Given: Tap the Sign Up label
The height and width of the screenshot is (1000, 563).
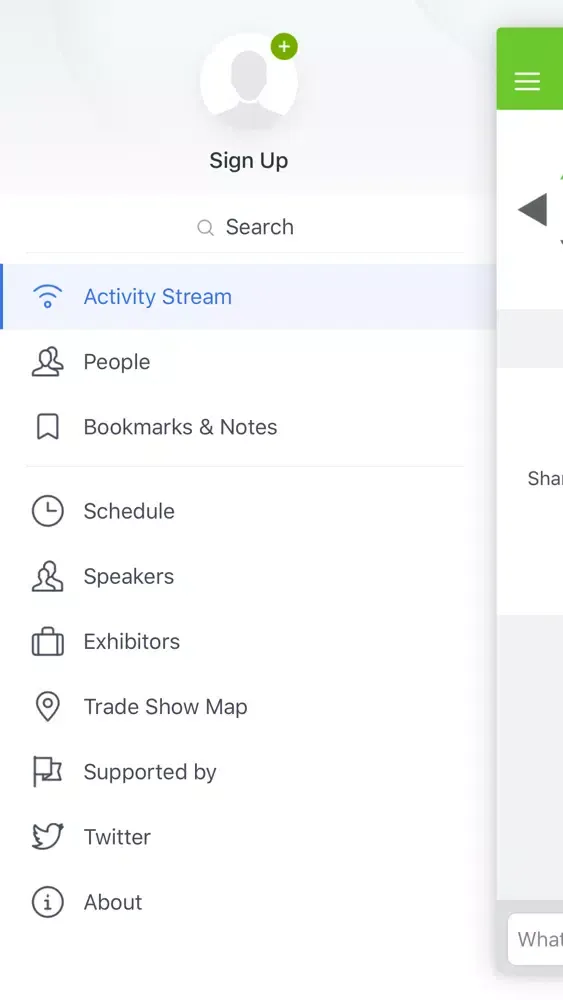Looking at the screenshot, I should coord(249,161).
